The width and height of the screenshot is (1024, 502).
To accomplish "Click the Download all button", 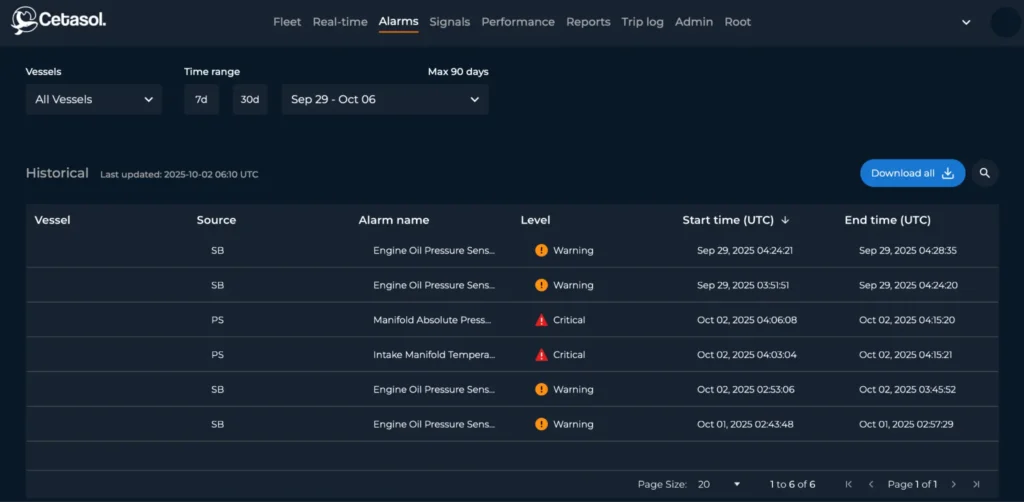I will pyautogui.click(x=912, y=173).
